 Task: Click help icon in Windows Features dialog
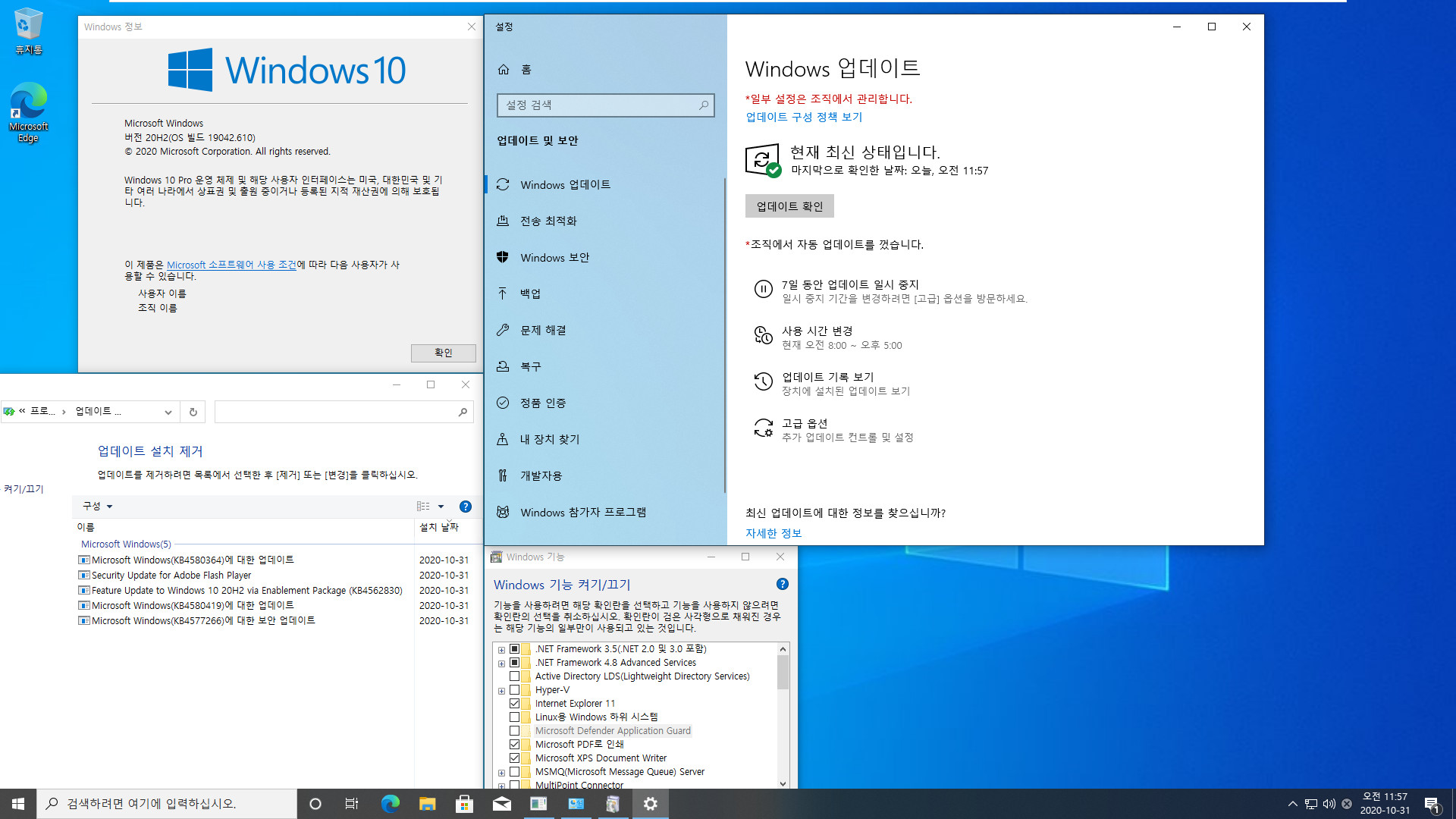coord(783,584)
